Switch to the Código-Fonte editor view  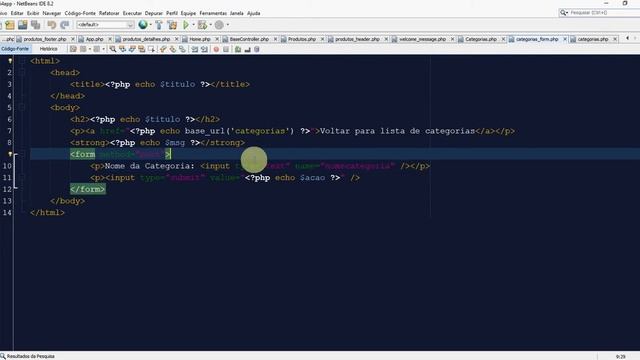coord(15,49)
